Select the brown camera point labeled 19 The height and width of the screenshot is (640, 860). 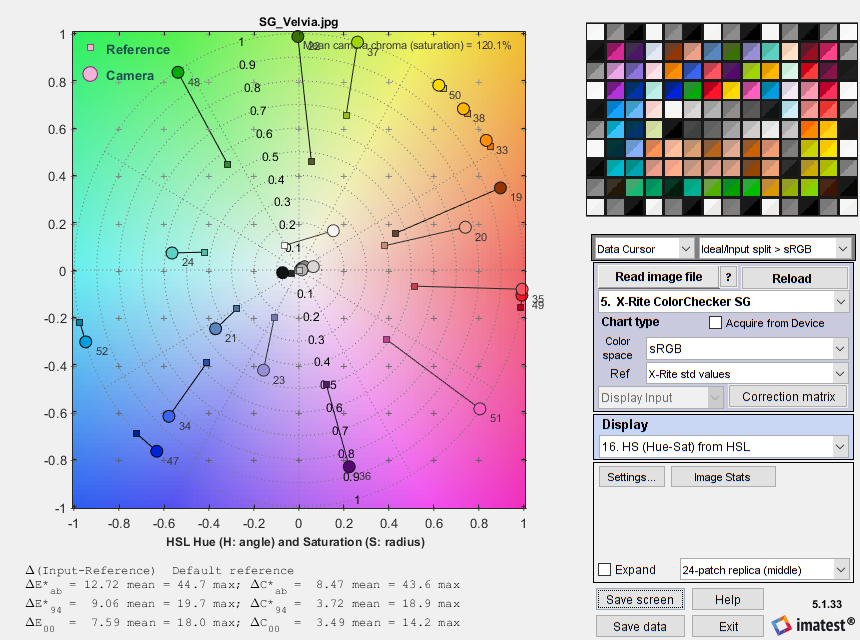[500, 188]
